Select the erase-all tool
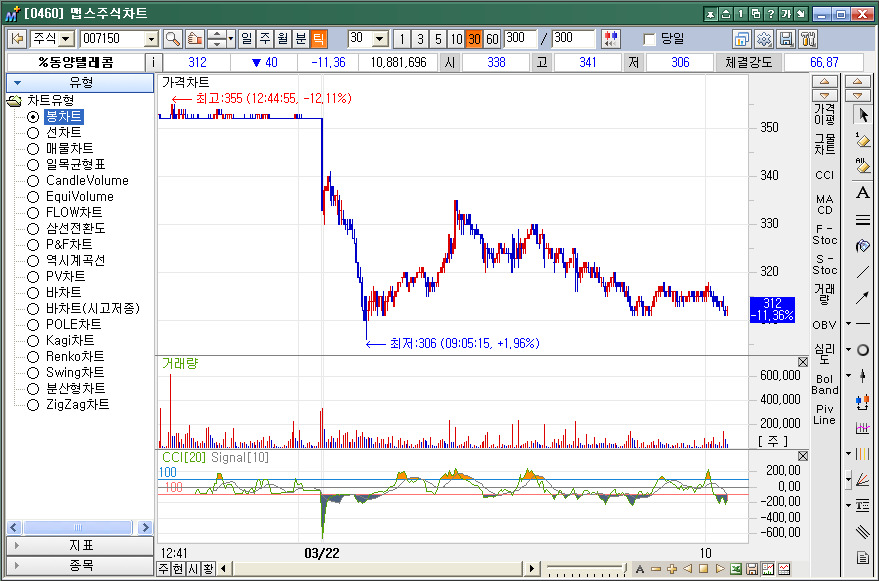 pyautogui.click(x=863, y=165)
